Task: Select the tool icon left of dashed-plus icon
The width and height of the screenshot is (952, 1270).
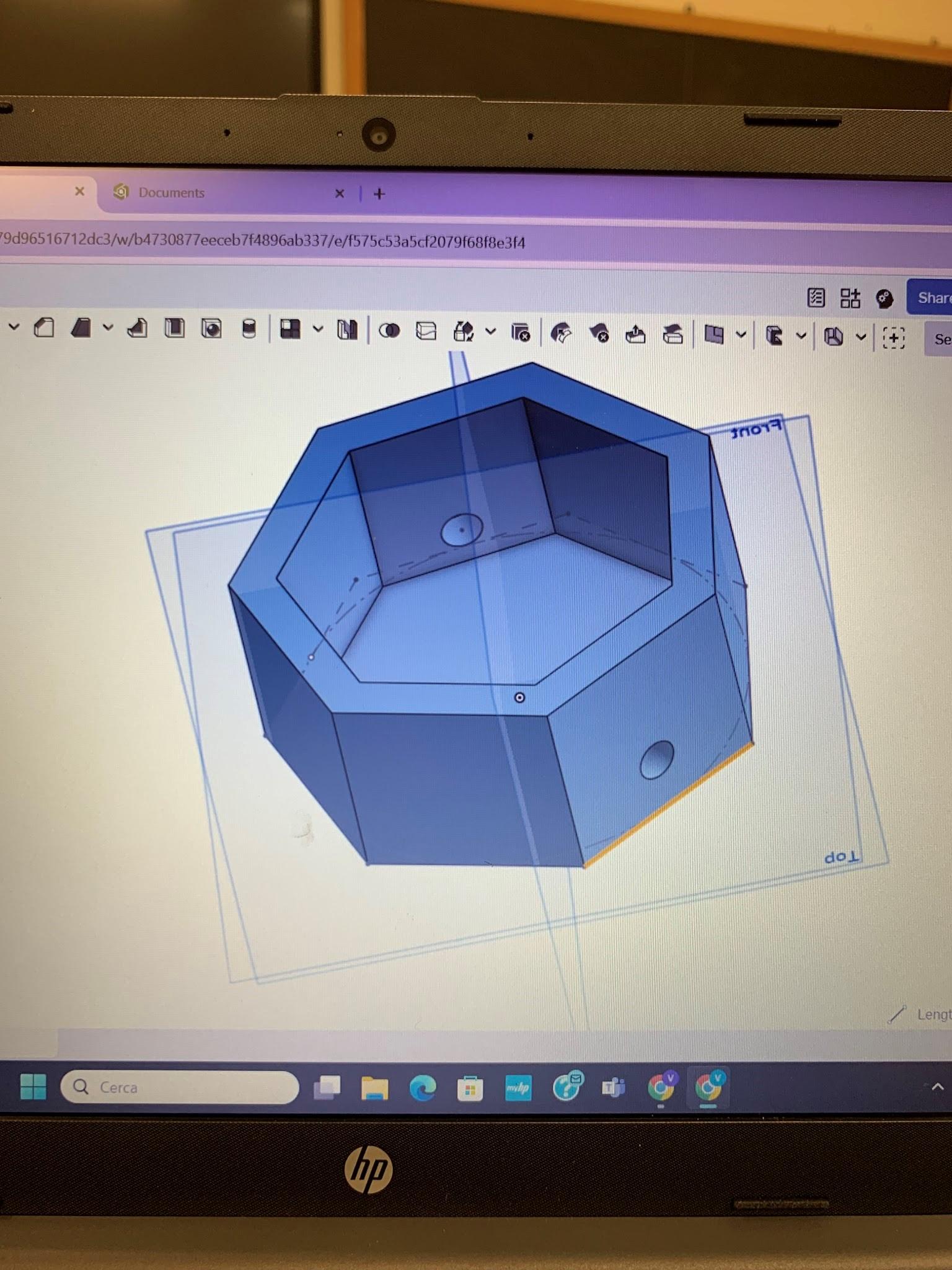Action: [834, 337]
